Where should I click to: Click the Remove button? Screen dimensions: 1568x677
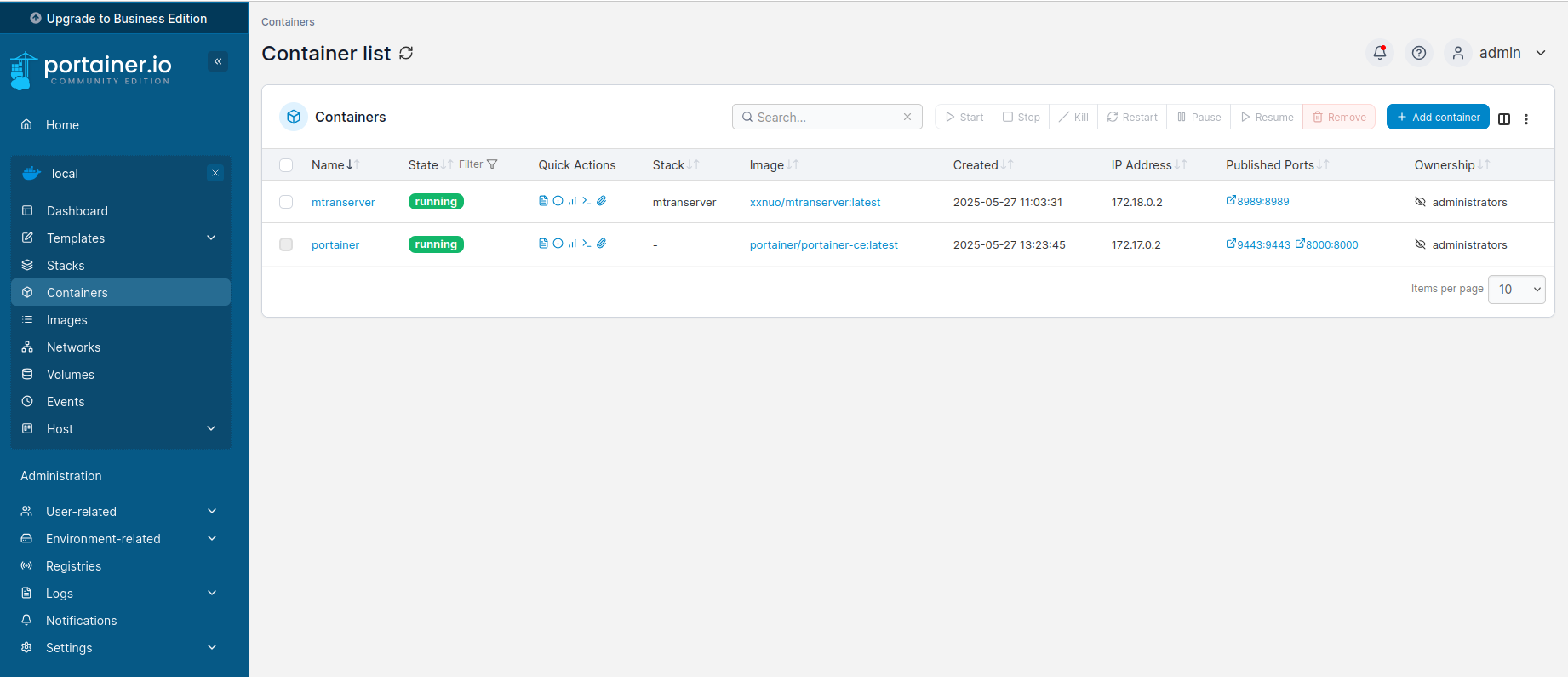1339,117
